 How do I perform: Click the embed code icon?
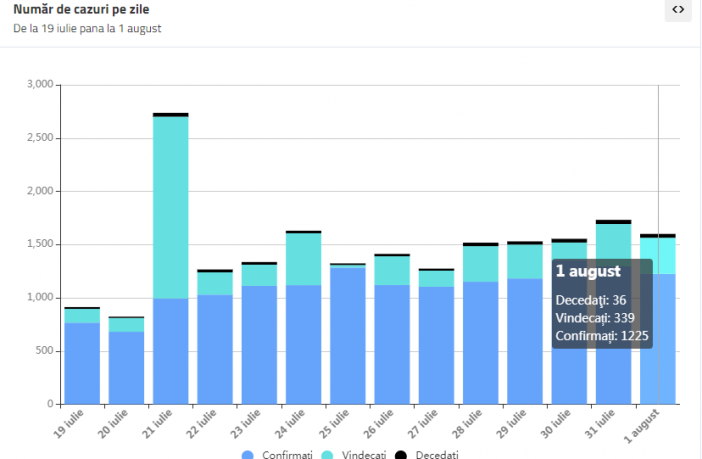pyautogui.click(x=678, y=10)
